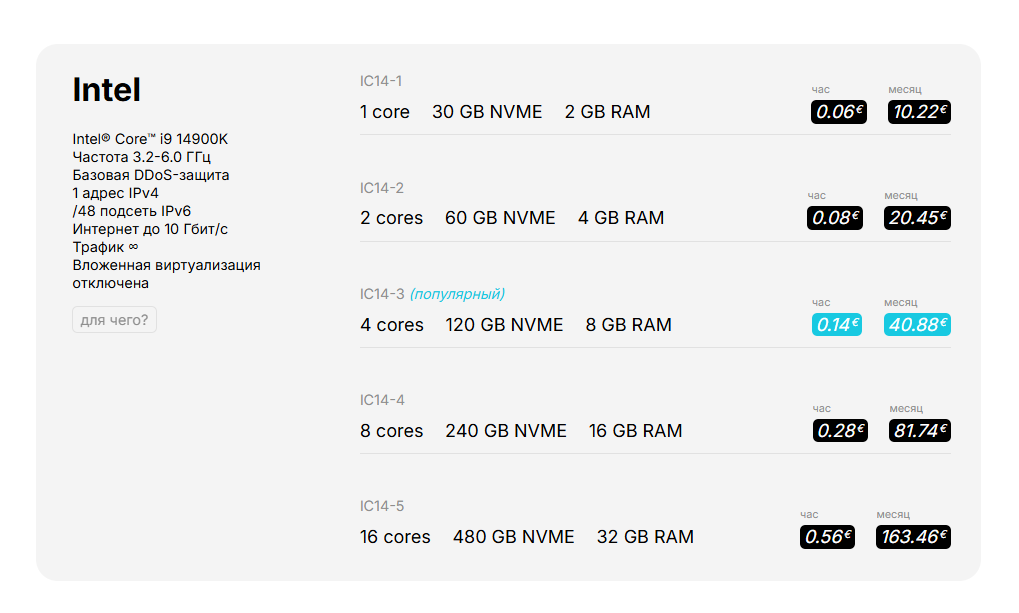This screenshot has height=613, width=1019.
Task: Select the IC14-4 hourly price 0.28€
Action: click(x=840, y=430)
